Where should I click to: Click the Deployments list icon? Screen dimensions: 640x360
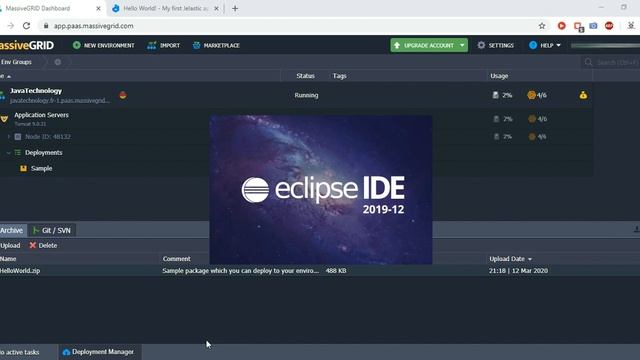pos(18,153)
